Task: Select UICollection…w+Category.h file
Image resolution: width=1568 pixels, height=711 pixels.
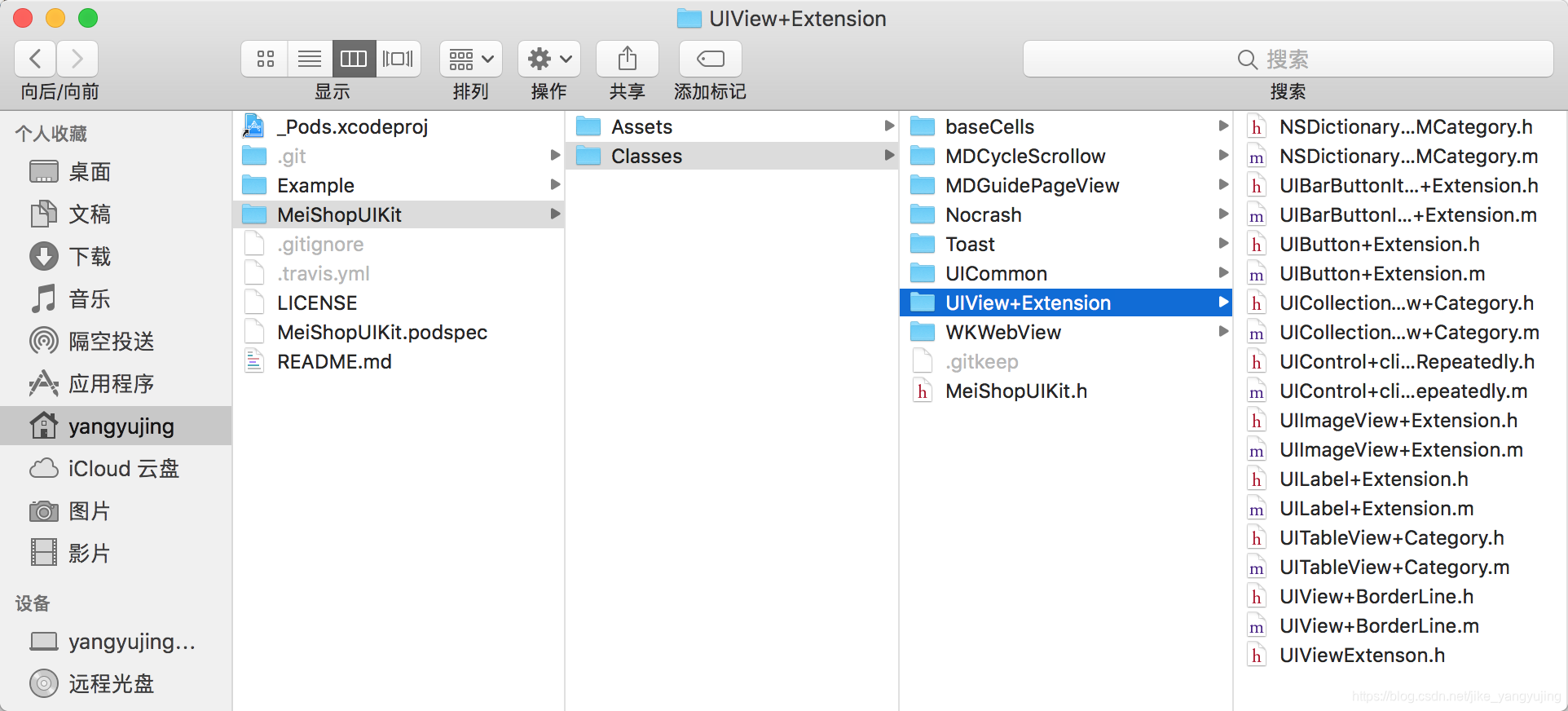Action: [1400, 303]
